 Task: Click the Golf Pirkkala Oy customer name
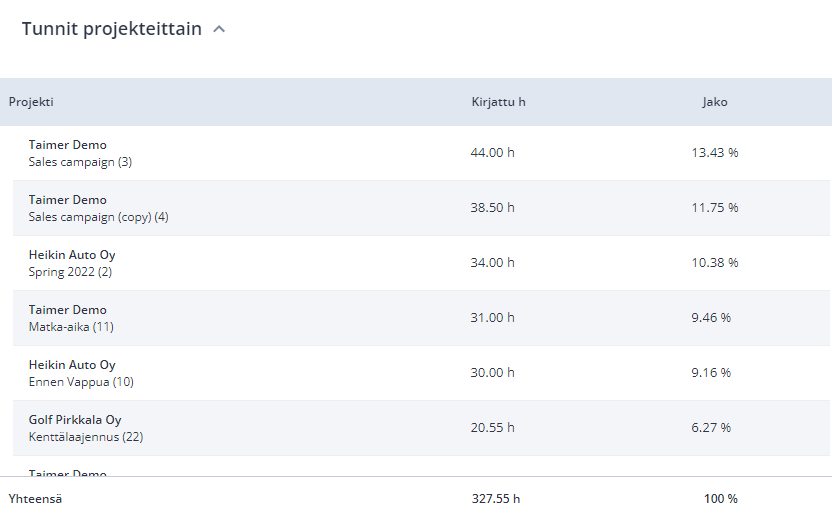pos(75,420)
